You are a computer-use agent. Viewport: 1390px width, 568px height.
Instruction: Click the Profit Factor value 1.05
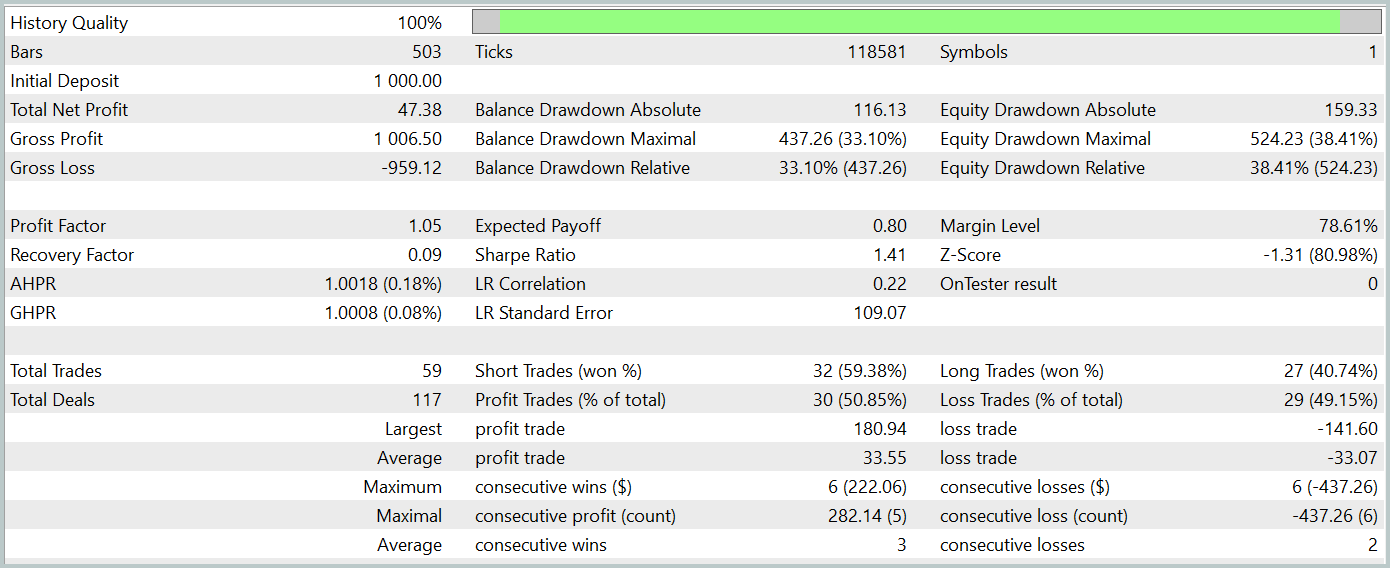(x=424, y=226)
